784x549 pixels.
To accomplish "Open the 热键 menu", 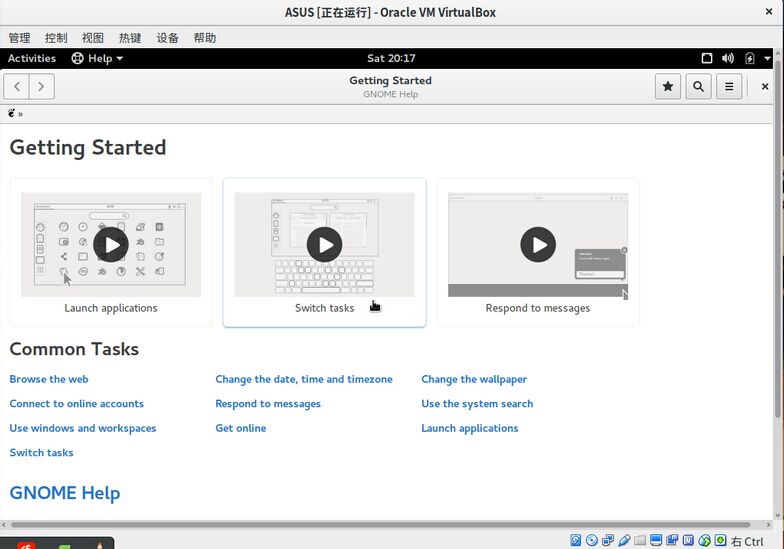I will (130, 38).
